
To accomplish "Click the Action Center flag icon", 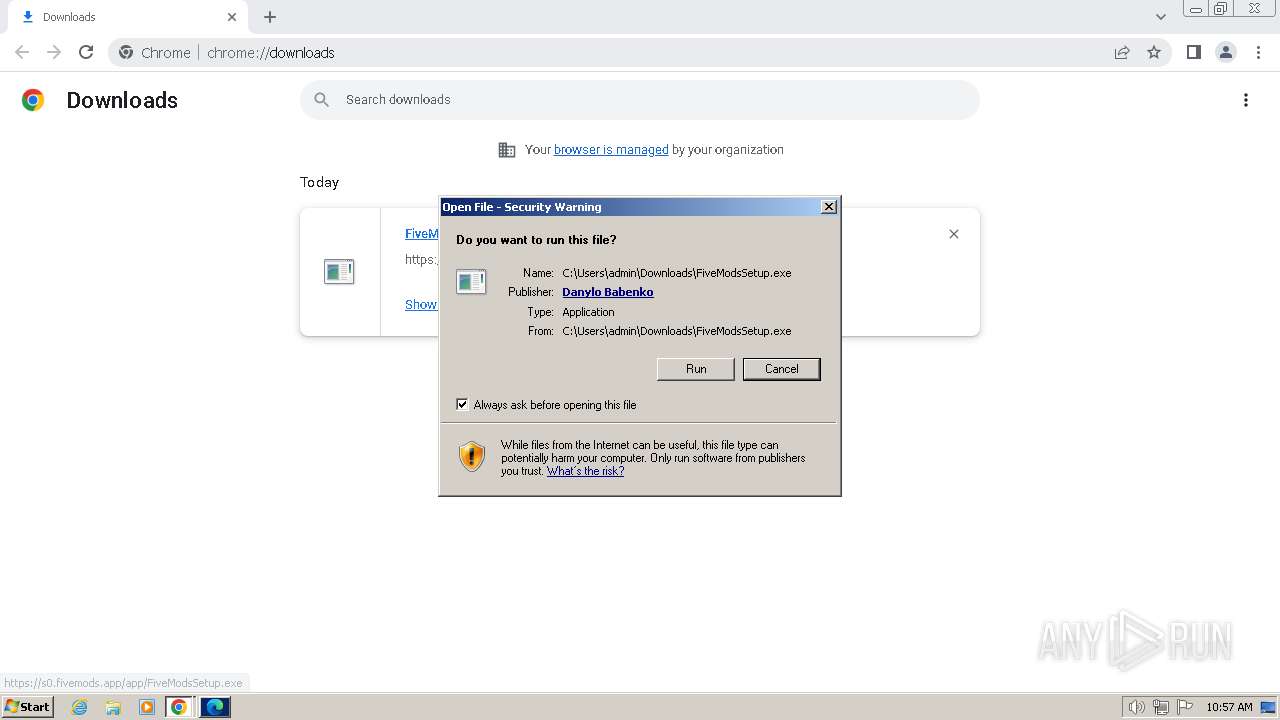I will coord(1185,707).
